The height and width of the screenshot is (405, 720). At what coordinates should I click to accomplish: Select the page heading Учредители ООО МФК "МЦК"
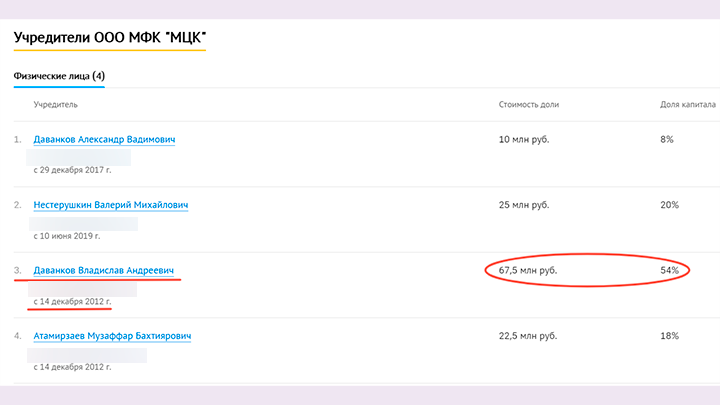tap(110, 38)
